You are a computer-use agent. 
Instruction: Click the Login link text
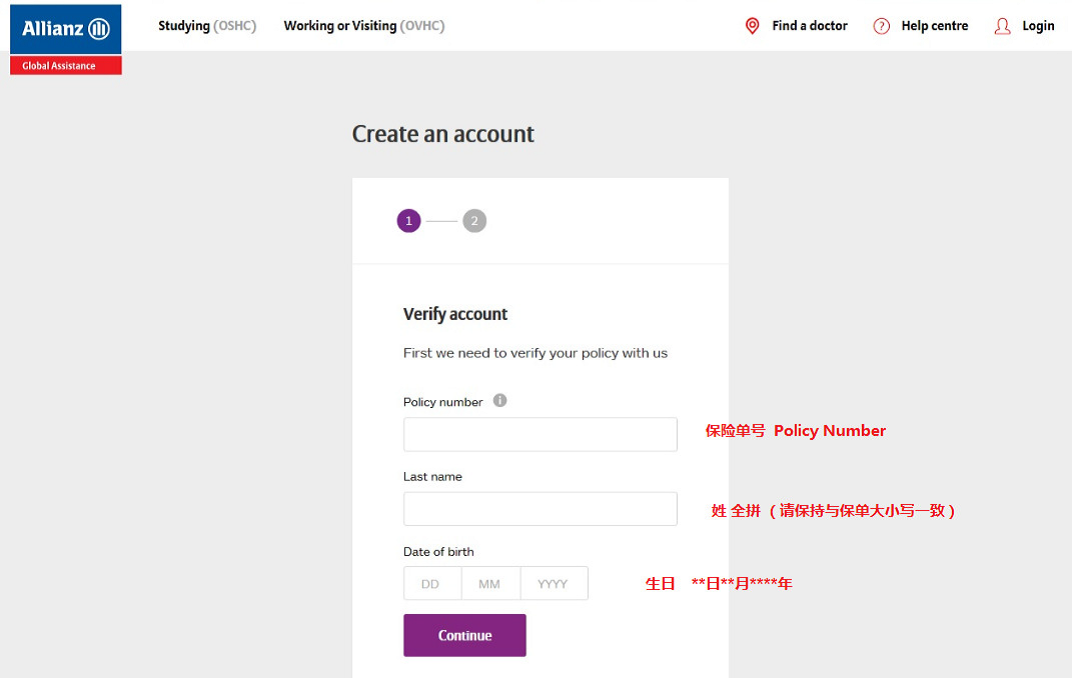coord(1038,26)
